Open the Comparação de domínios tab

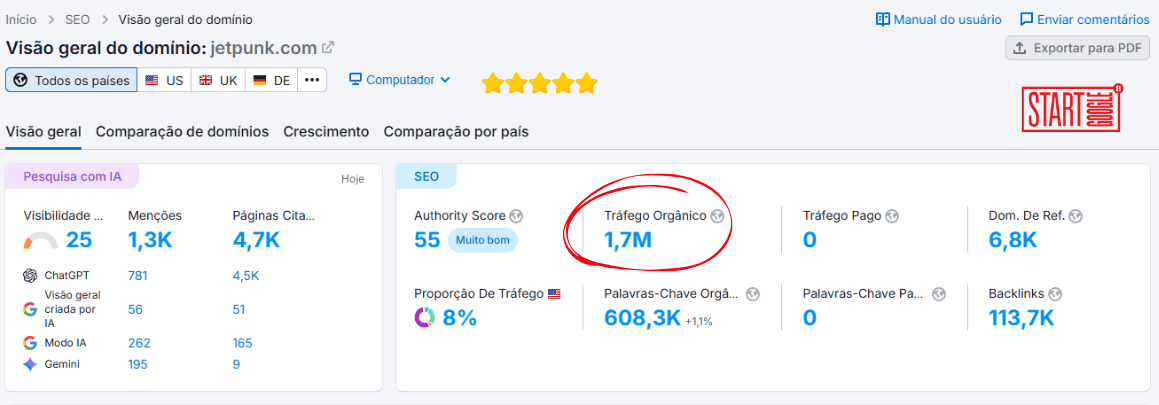pyautogui.click(x=182, y=131)
